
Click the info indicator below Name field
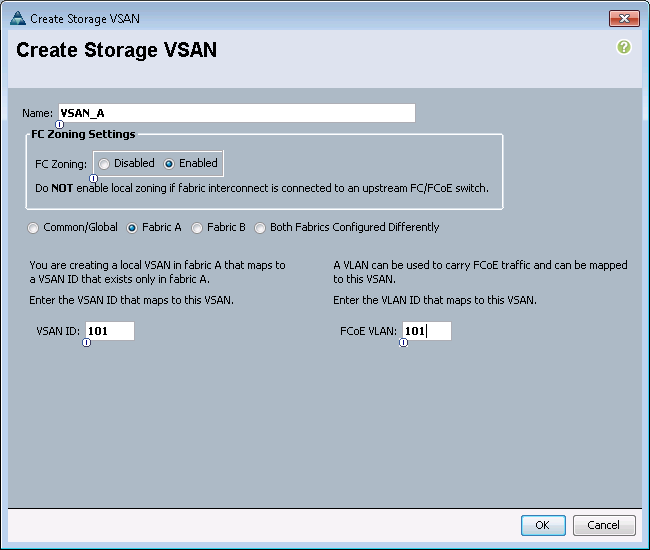(59, 124)
